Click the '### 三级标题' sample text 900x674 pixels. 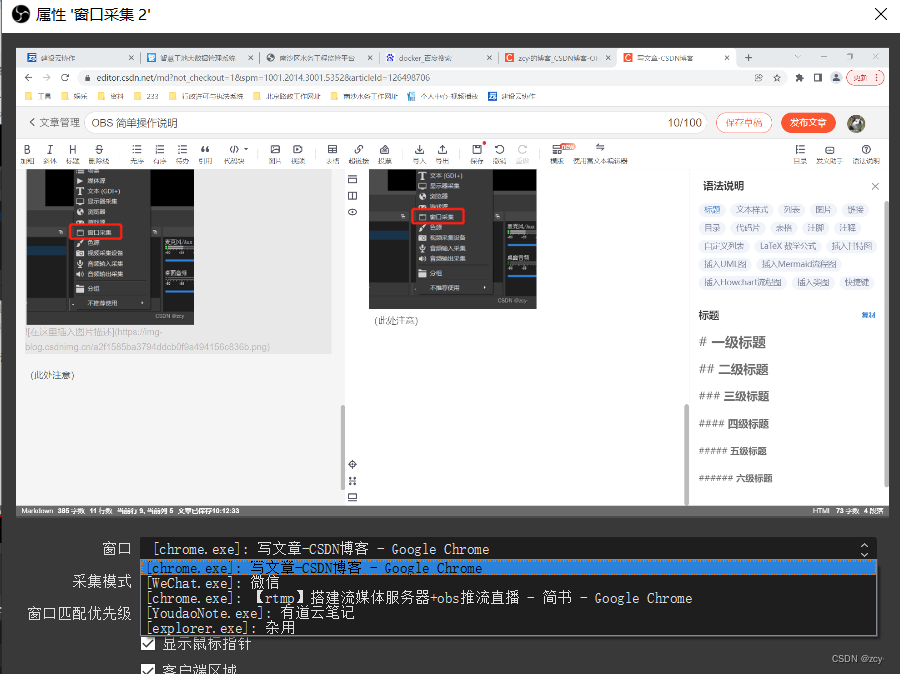pyautogui.click(x=734, y=396)
